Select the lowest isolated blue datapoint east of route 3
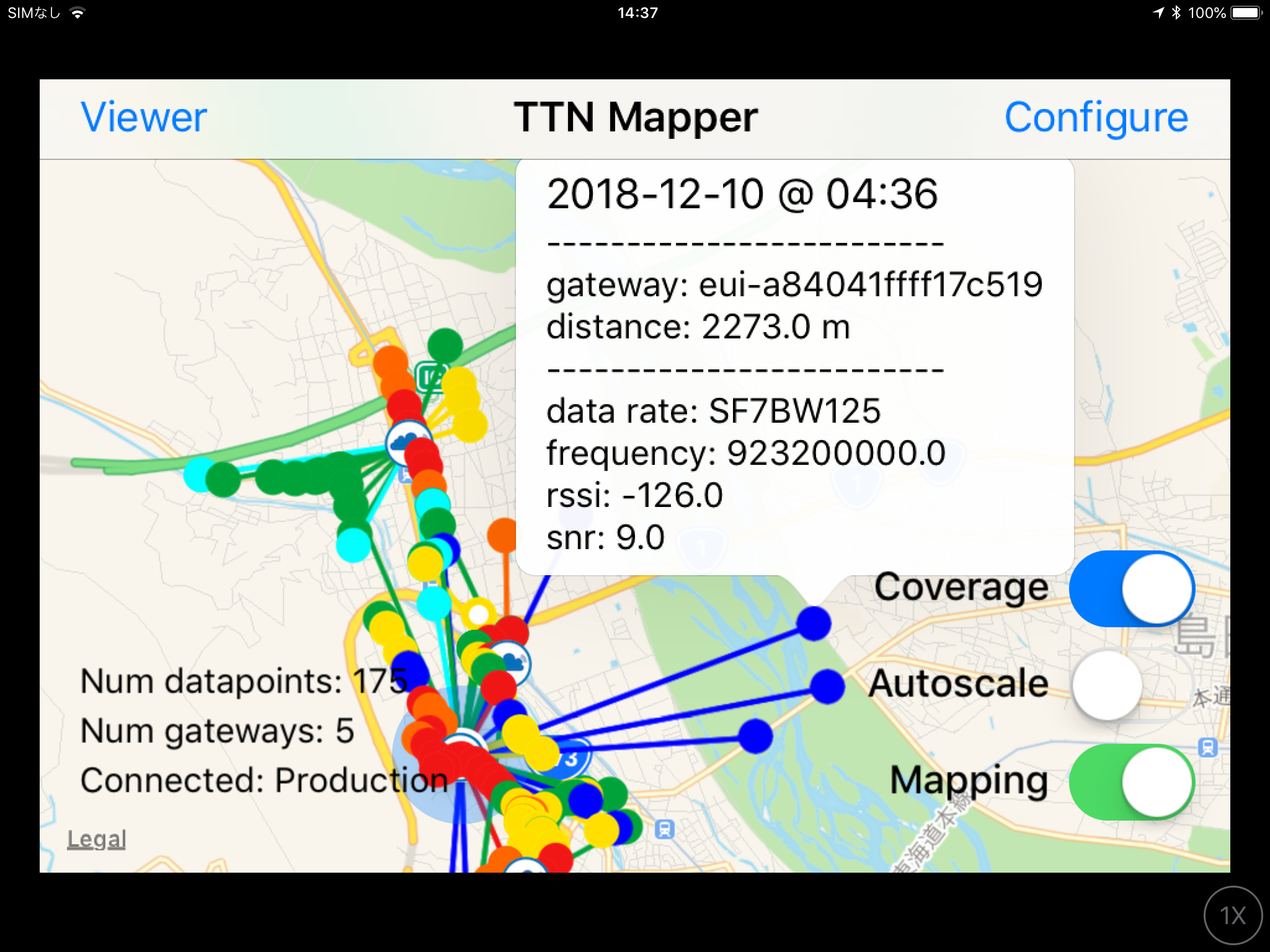This screenshot has height=952, width=1270. (755, 736)
